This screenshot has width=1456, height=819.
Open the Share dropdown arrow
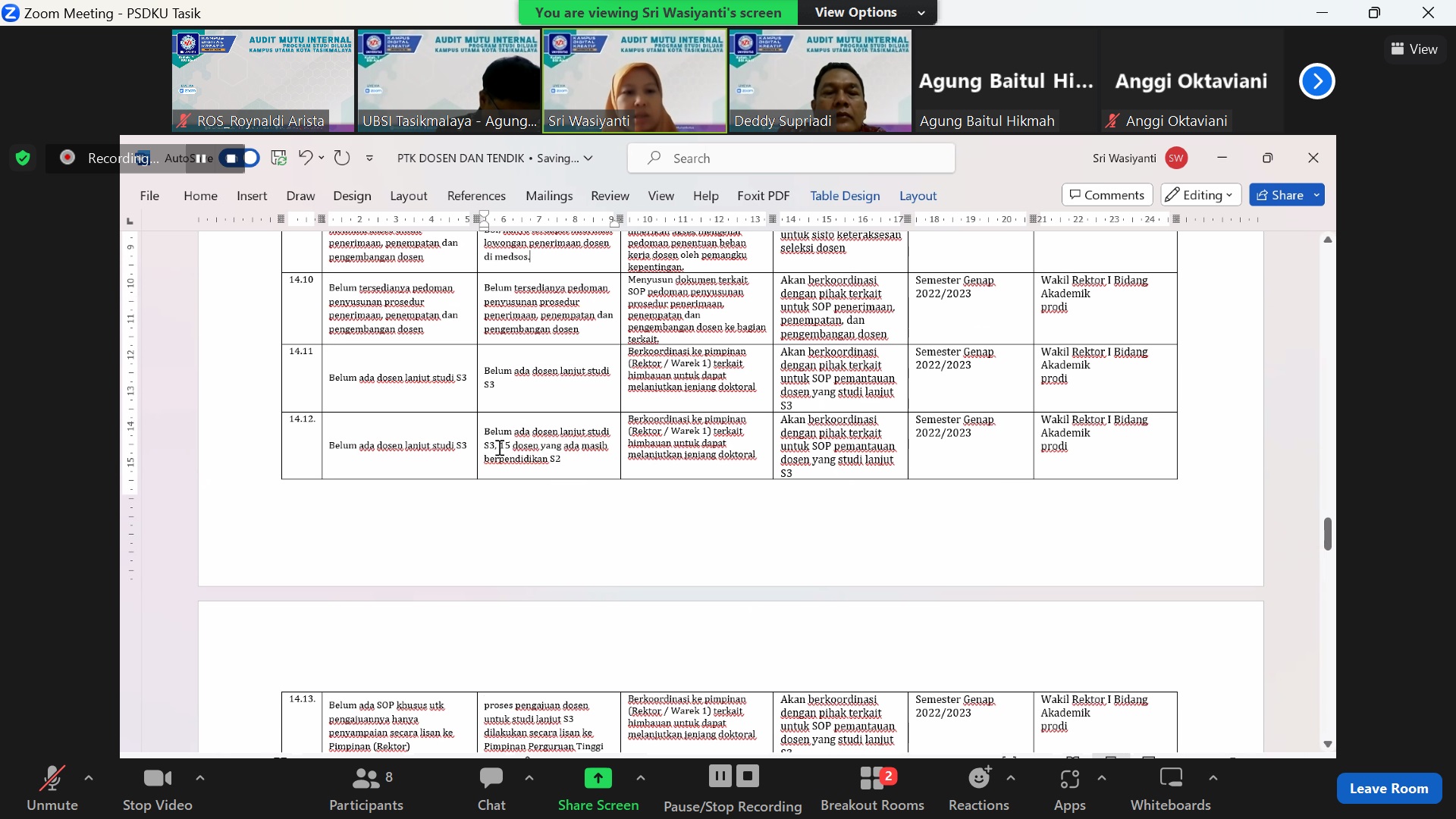click(1317, 195)
